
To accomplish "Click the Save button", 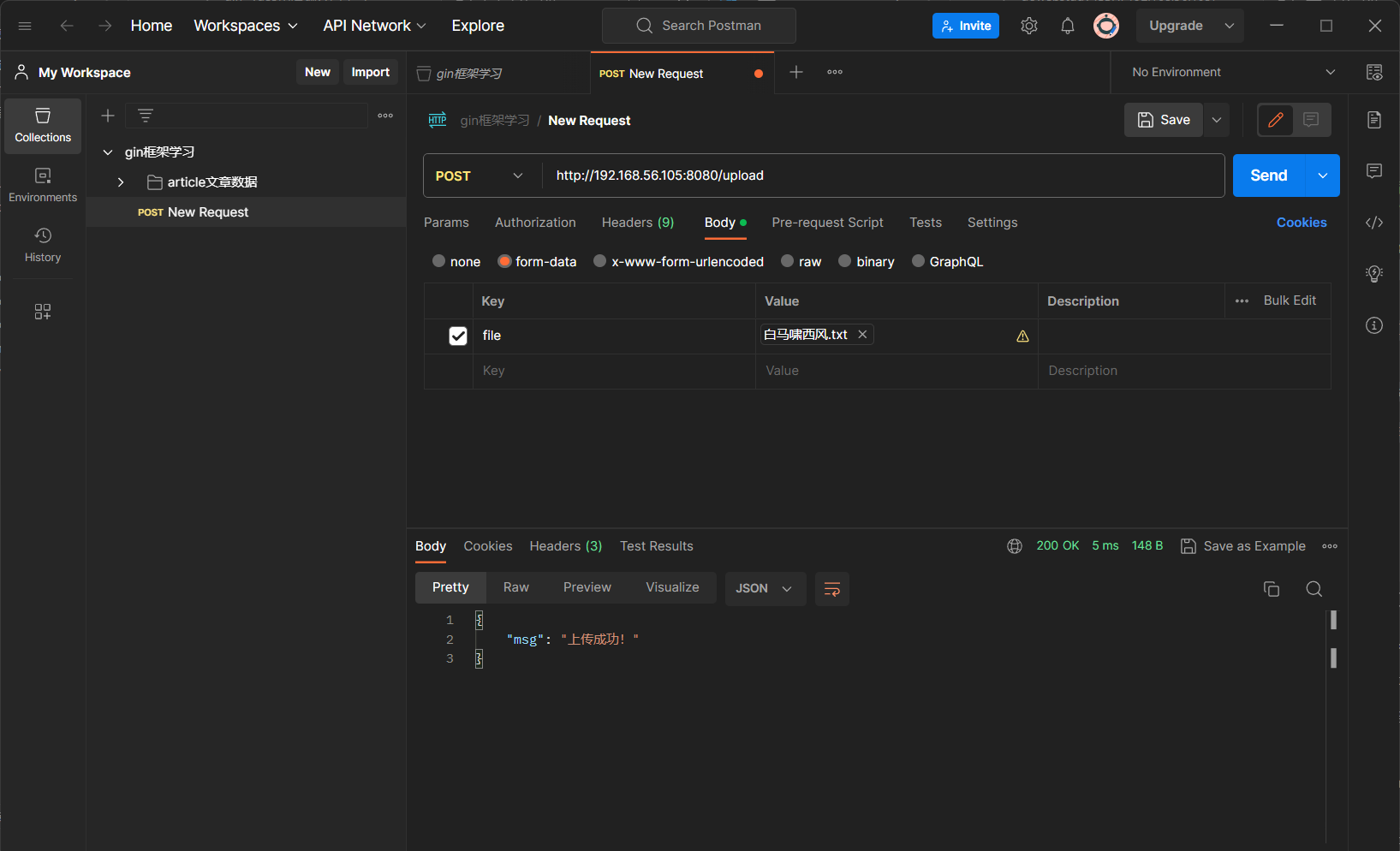I will [1164, 120].
